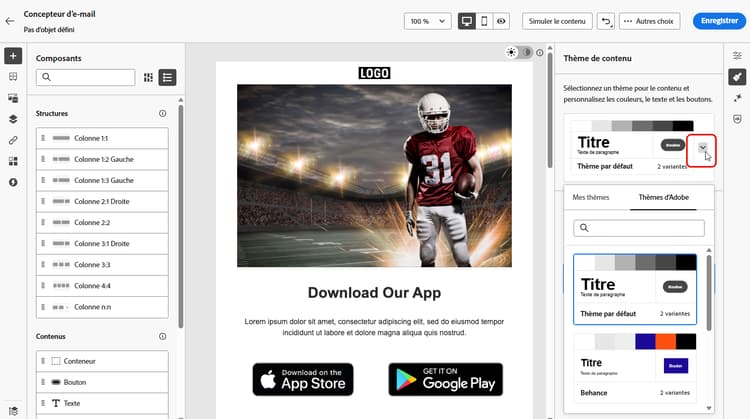The width and height of the screenshot is (750, 419).
Task: Click the black swatch in current theme palette
Action: pos(683,126)
